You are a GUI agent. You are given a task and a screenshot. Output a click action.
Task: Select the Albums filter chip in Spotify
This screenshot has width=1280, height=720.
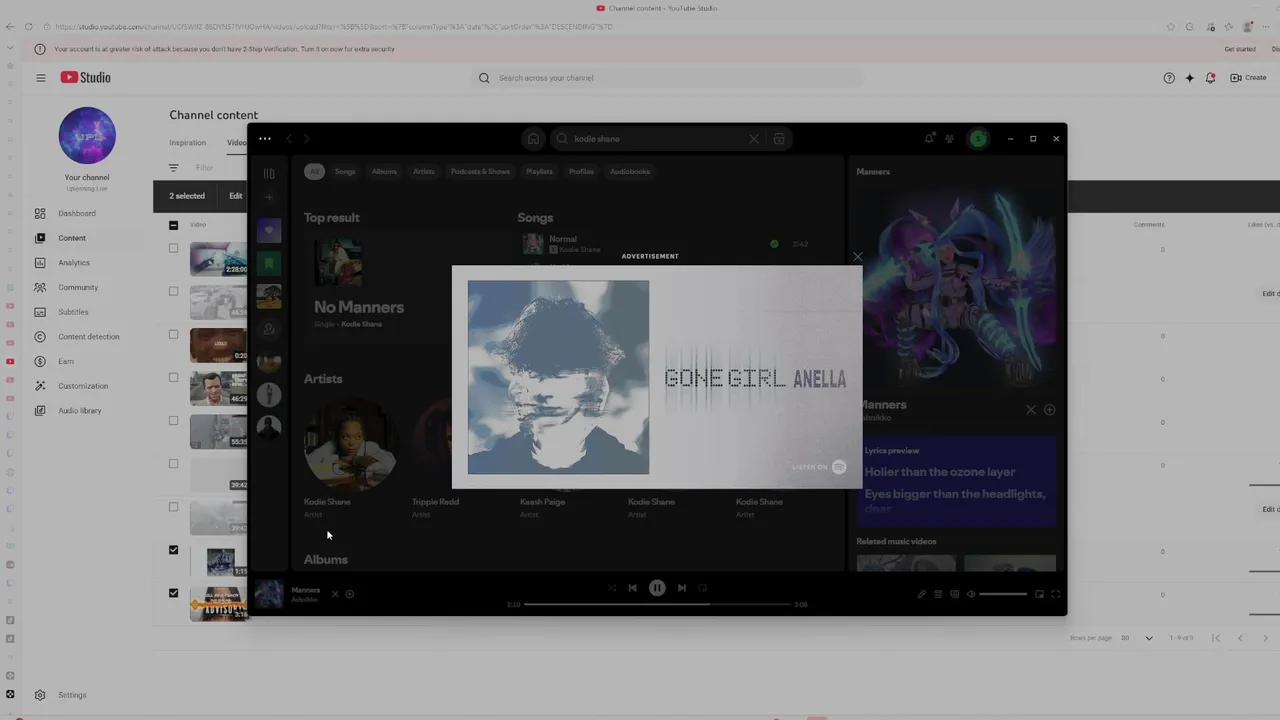384,172
